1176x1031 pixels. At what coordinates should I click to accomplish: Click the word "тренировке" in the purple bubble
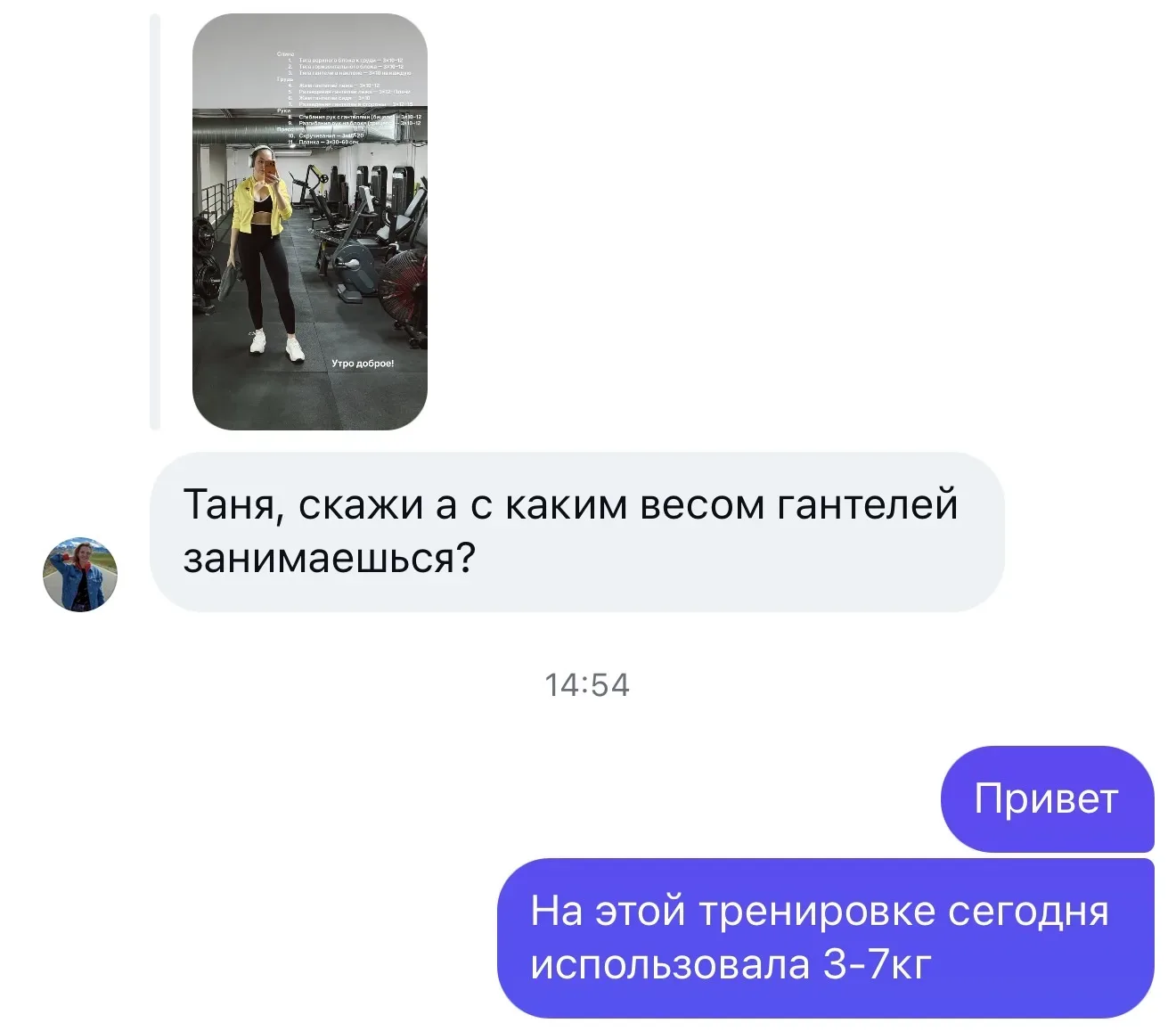tap(817, 912)
